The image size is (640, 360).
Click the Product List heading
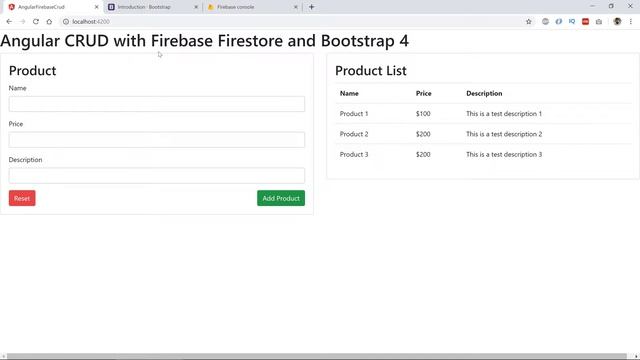[x=371, y=71]
